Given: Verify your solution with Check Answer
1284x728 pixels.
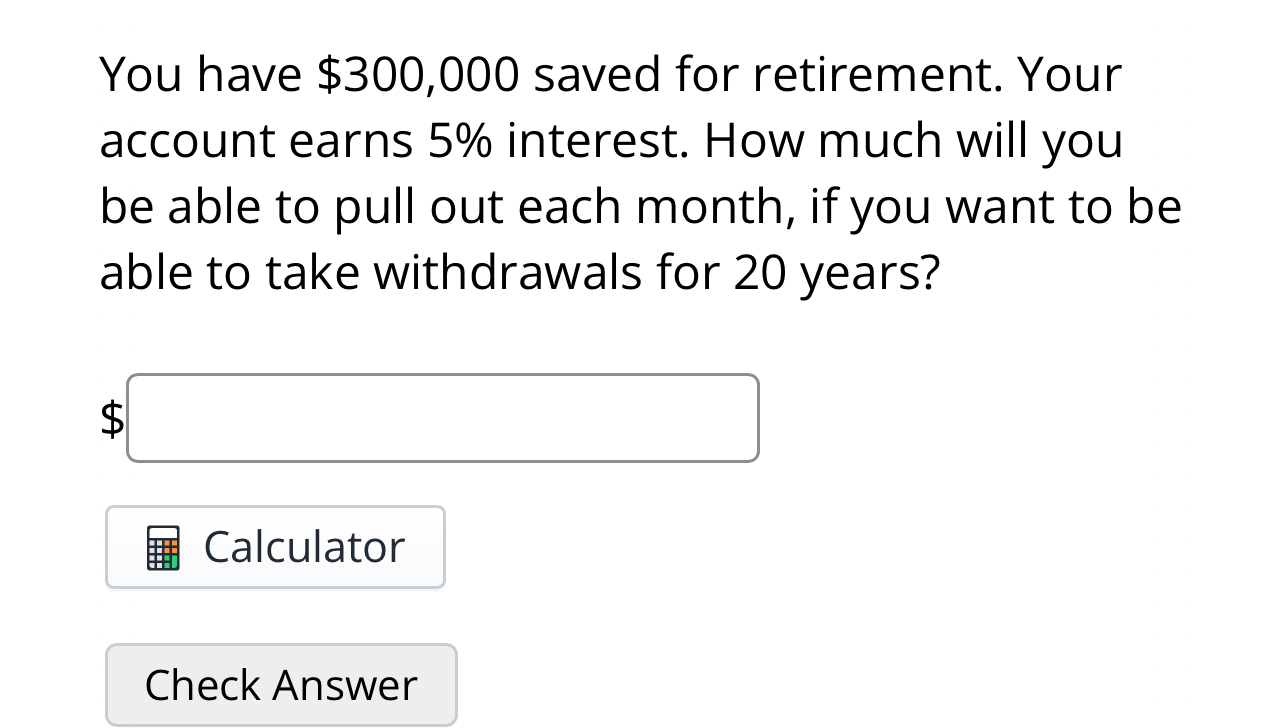Looking at the screenshot, I should [281, 685].
